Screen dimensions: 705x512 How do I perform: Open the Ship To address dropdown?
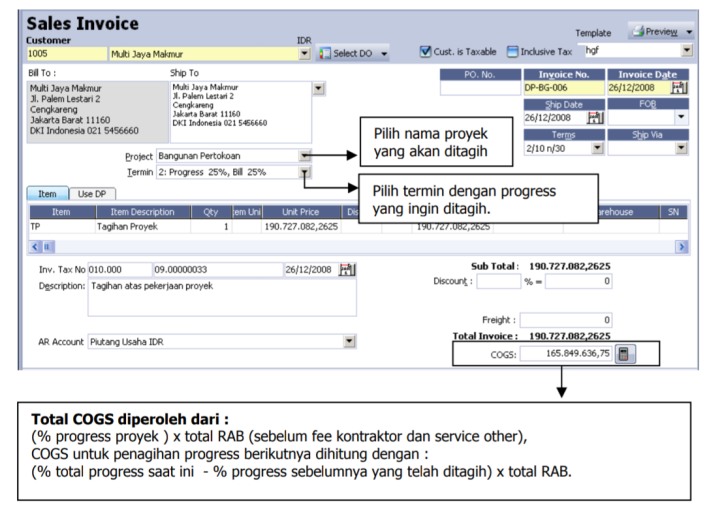tap(318, 89)
